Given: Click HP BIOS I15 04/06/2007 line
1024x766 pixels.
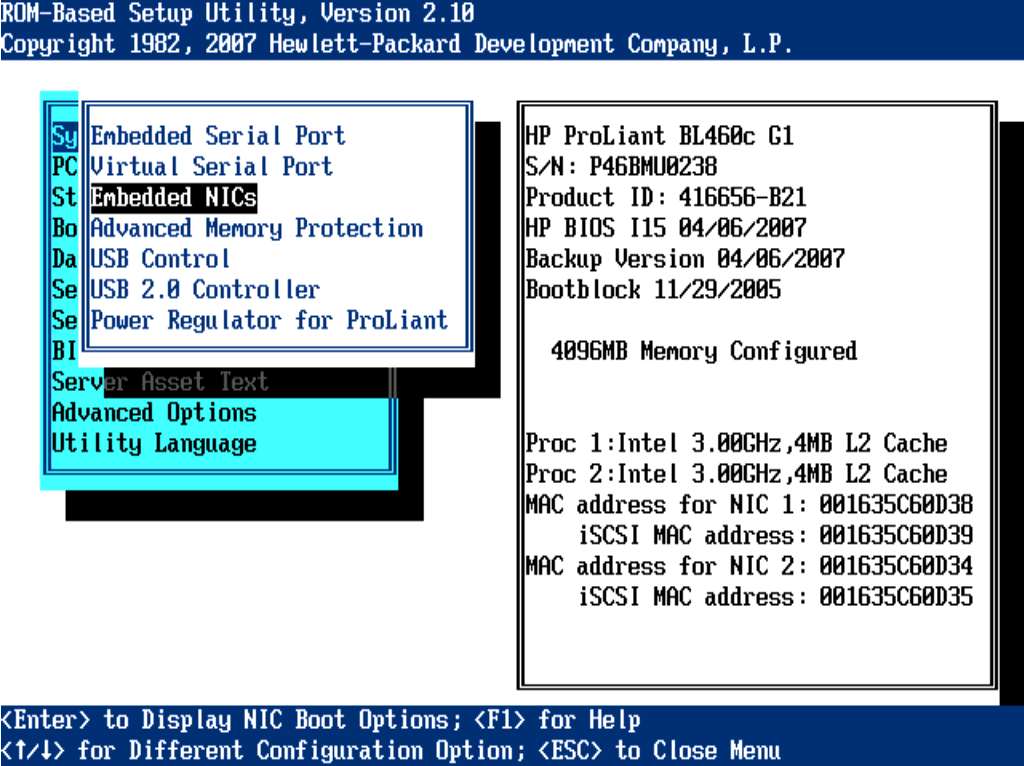Looking at the screenshot, I should (x=666, y=228).
